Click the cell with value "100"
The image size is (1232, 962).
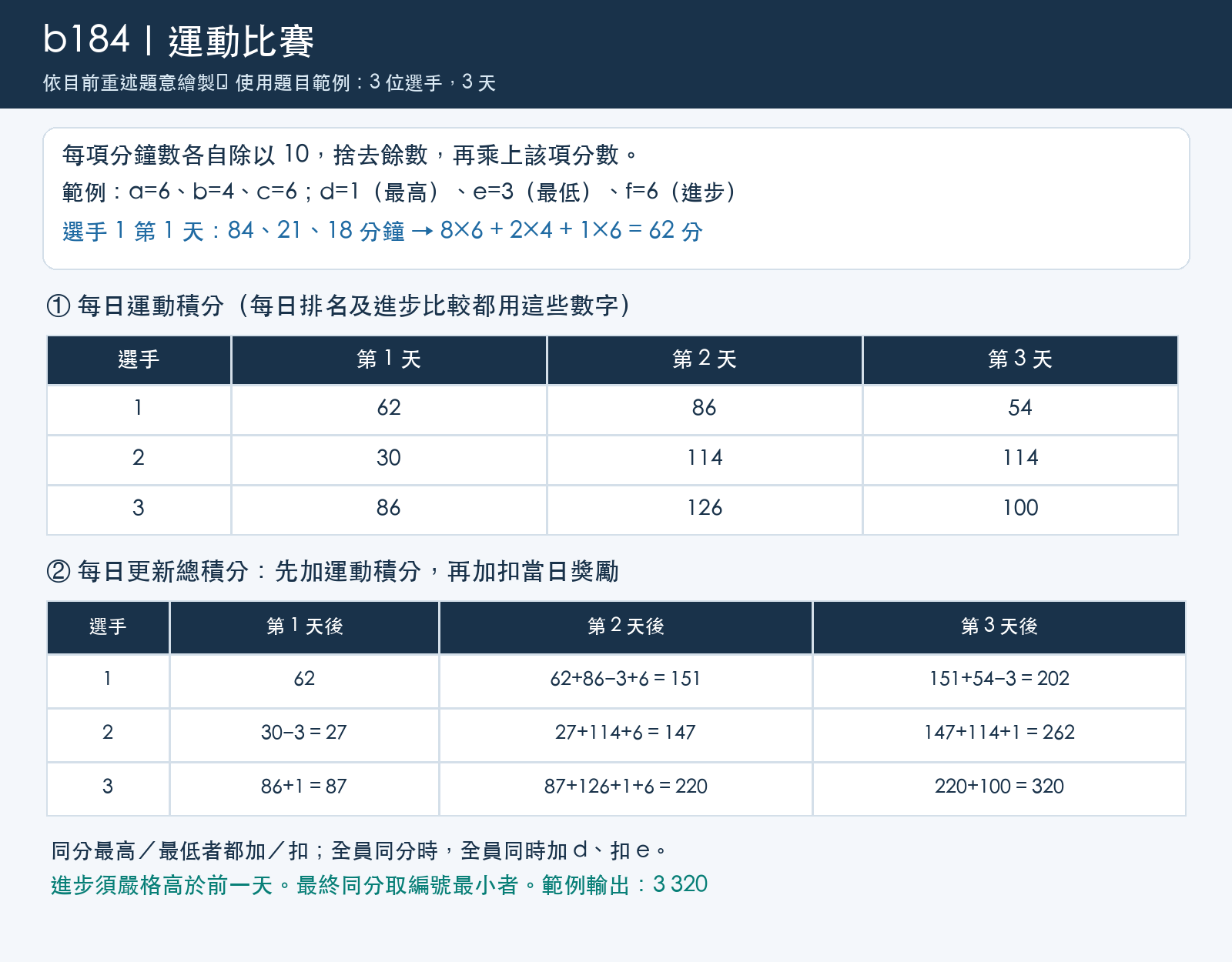tap(1020, 509)
